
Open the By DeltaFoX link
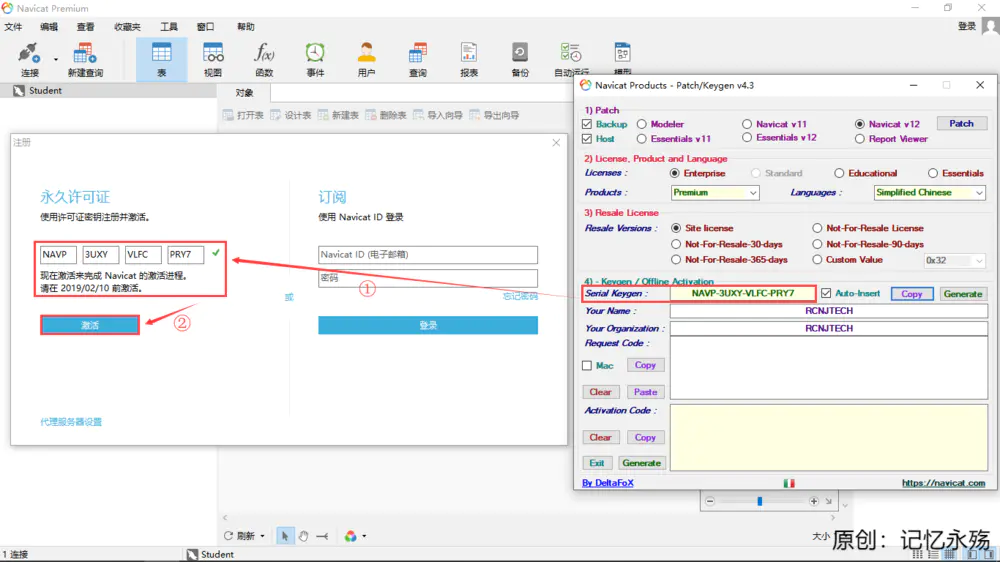tap(608, 483)
